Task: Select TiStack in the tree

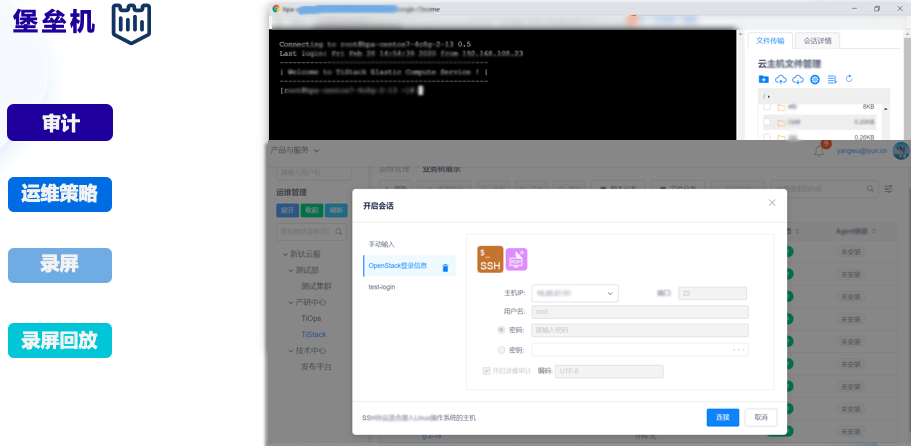Action: (314, 334)
